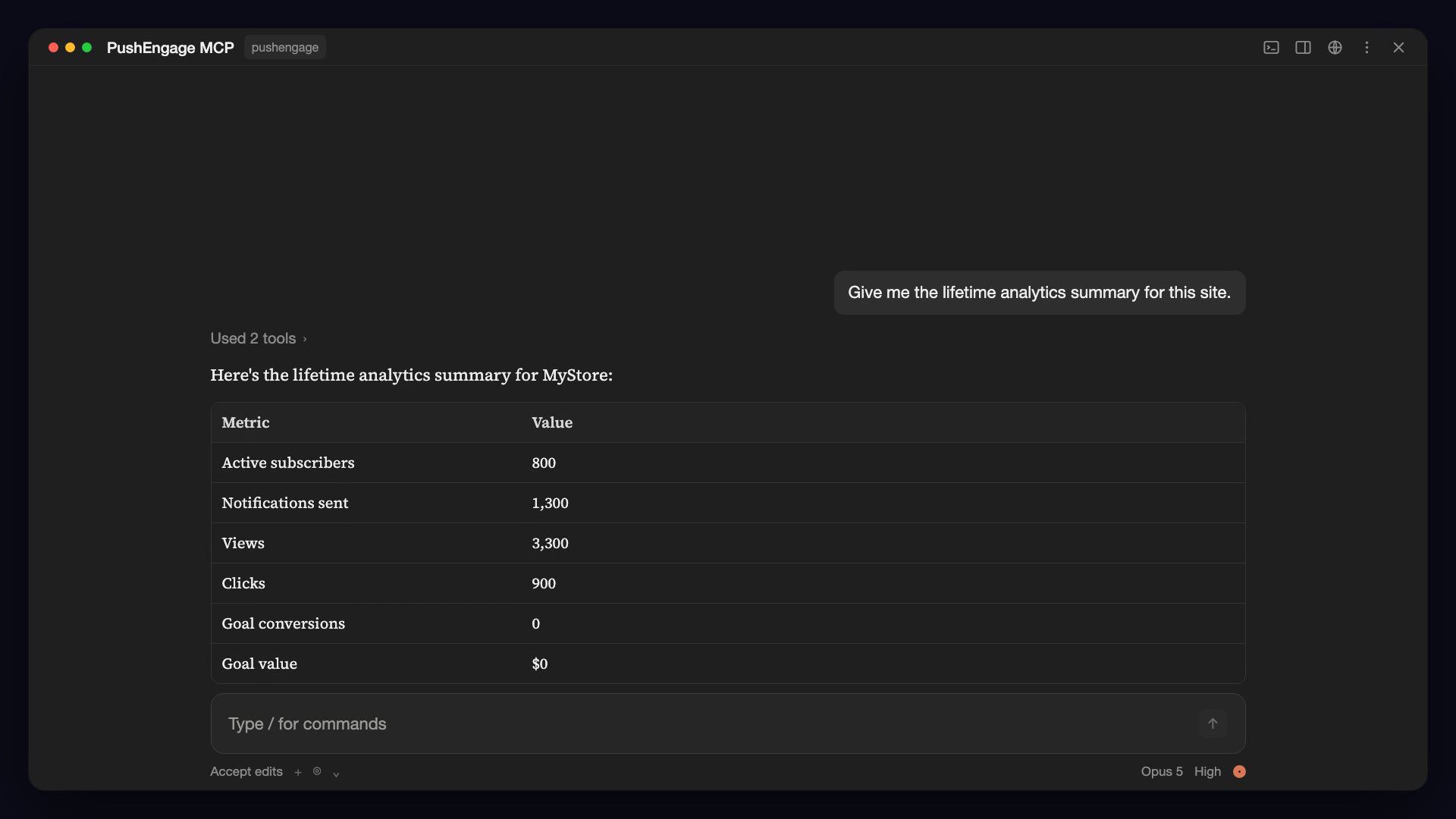This screenshot has height=819, width=1456.
Task: Click the Notifications sent label
Action: coord(285,503)
